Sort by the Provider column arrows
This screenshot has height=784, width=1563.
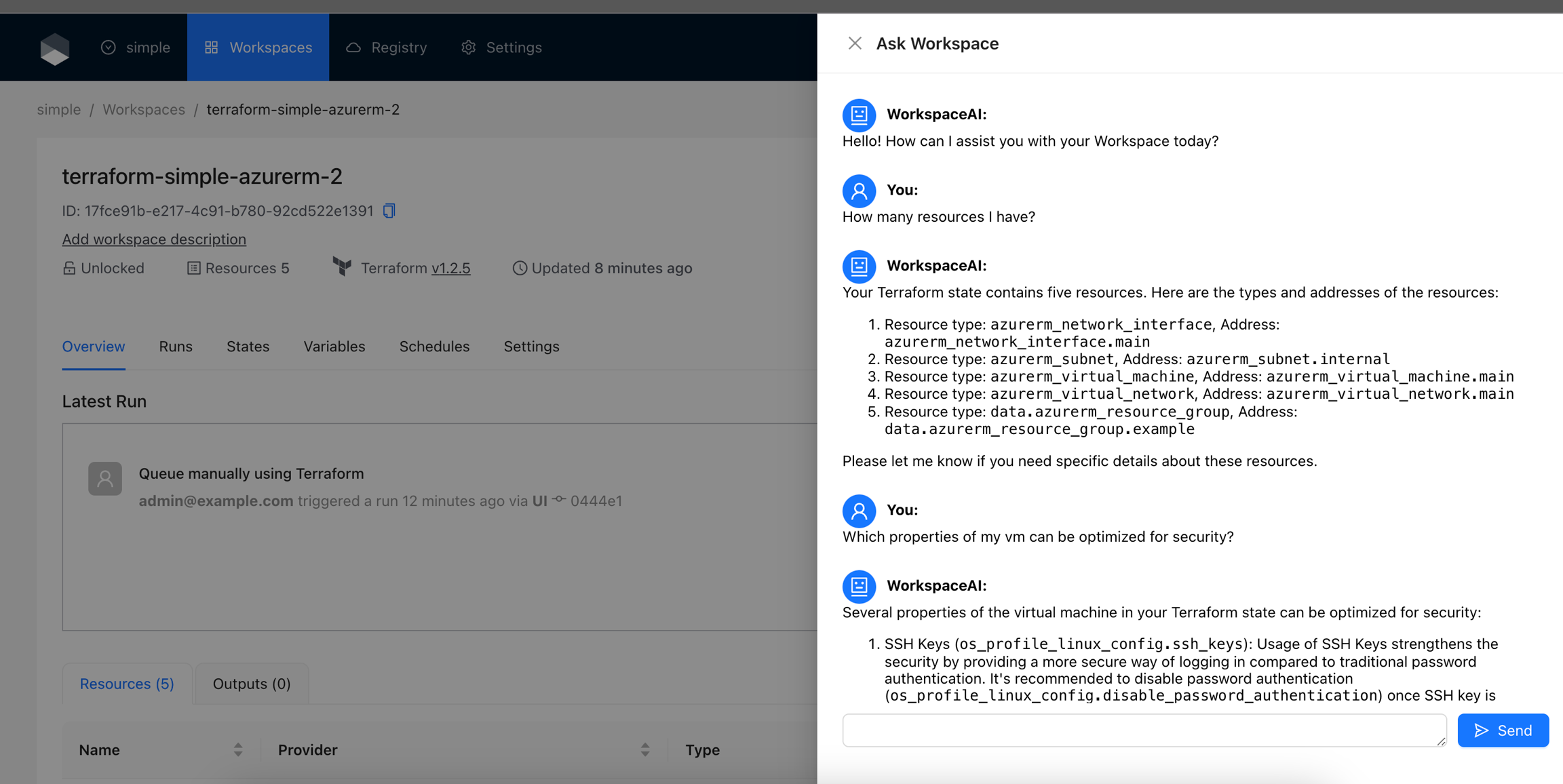[644, 749]
